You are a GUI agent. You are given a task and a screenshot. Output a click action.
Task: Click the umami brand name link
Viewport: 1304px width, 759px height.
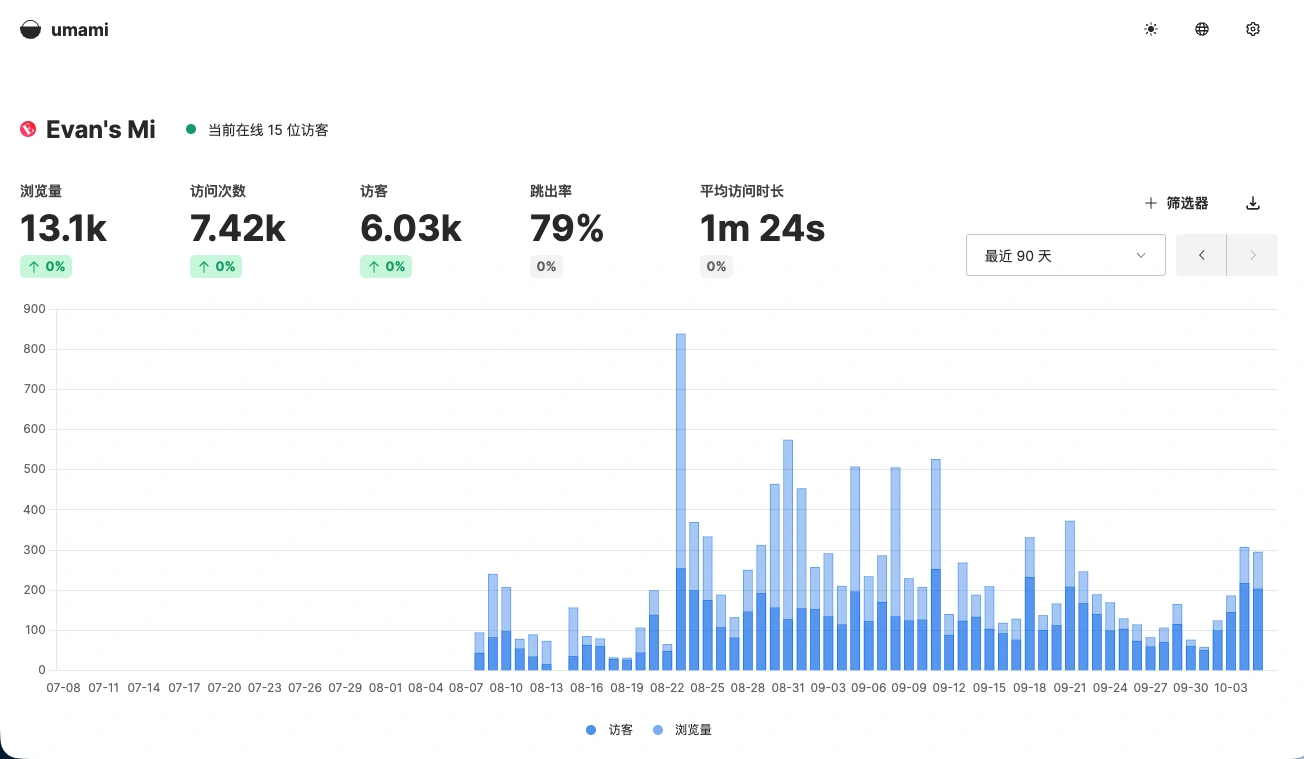pos(80,30)
